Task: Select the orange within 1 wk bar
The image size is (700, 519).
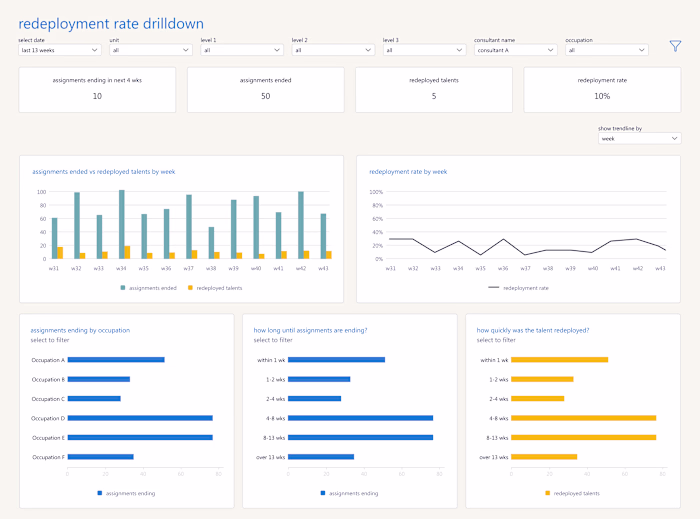Action: pos(559,360)
